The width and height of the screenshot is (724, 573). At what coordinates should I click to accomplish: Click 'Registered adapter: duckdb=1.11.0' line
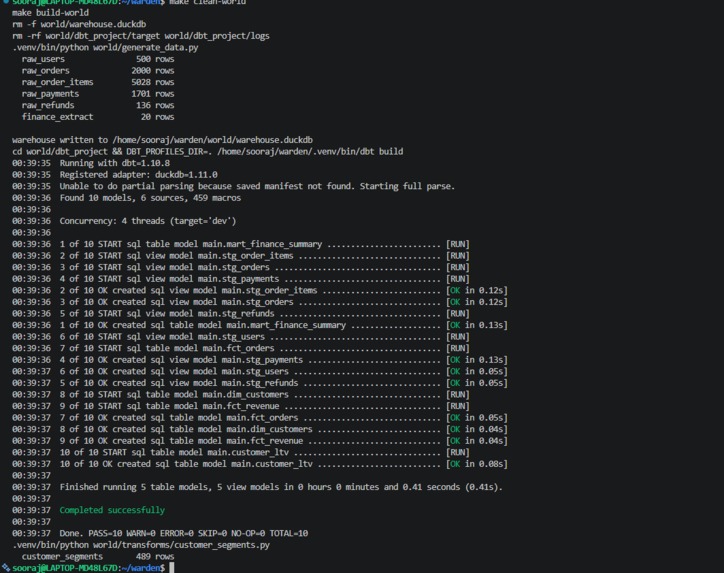click(x=115, y=175)
